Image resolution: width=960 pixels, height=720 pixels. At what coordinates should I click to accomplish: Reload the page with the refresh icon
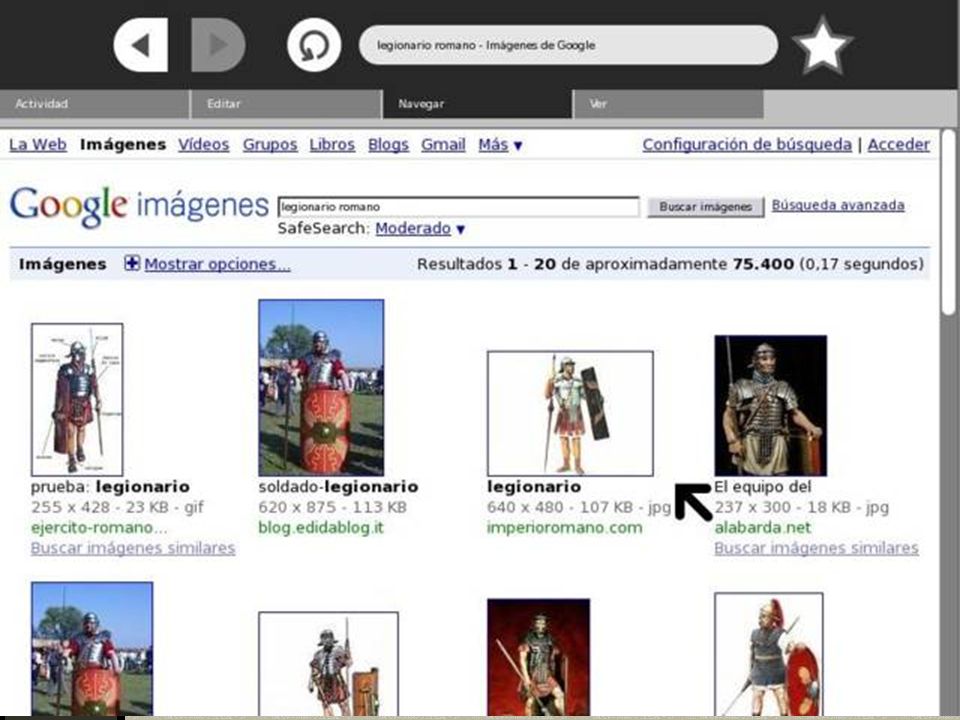pyautogui.click(x=314, y=45)
